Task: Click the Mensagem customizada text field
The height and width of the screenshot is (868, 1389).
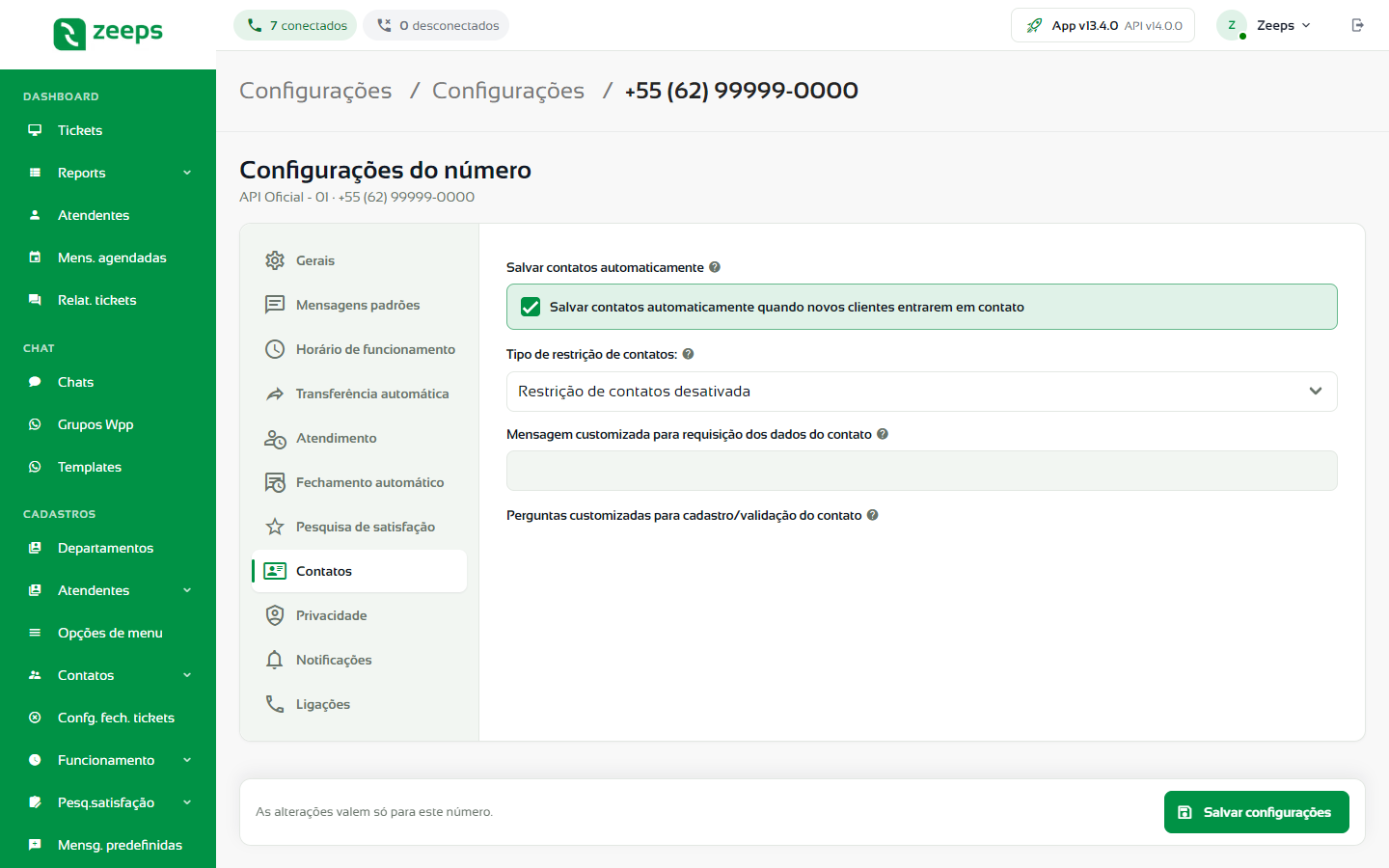Action: tap(921, 471)
